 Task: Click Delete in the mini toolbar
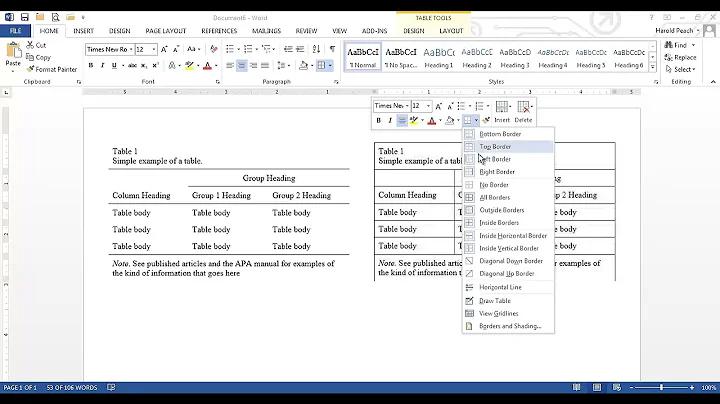point(523,112)
